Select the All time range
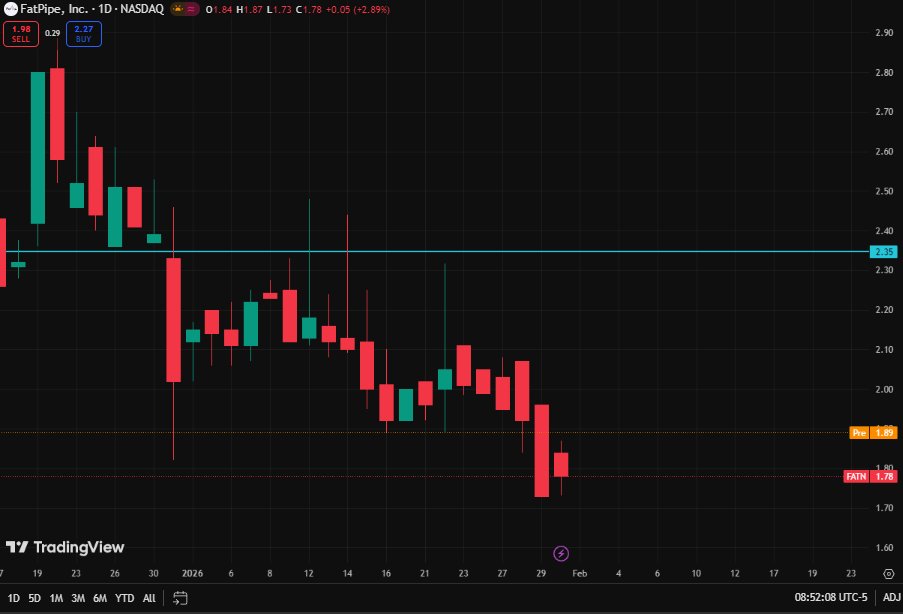 [149, 598]
